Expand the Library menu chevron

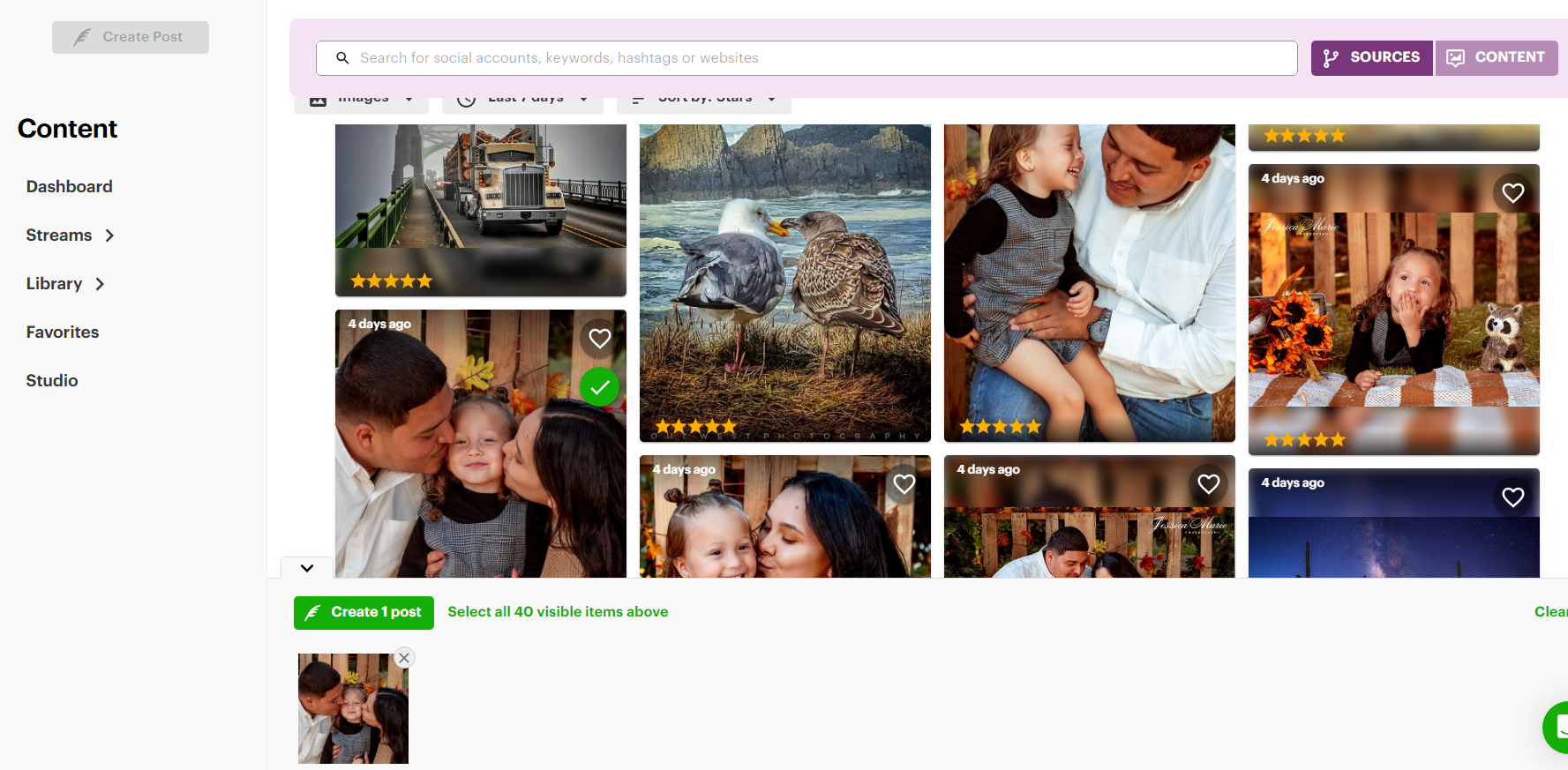(x=100, y=284)
